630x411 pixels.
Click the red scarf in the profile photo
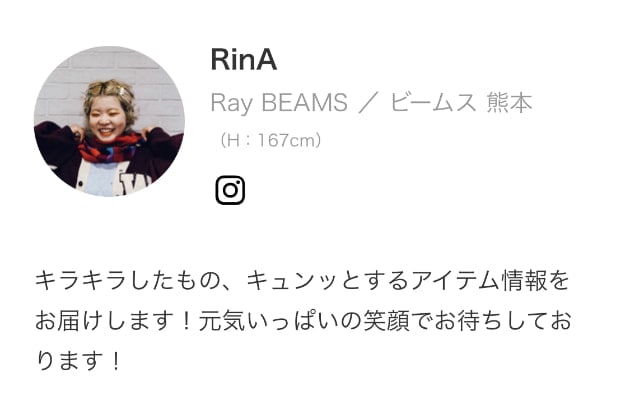109,149
